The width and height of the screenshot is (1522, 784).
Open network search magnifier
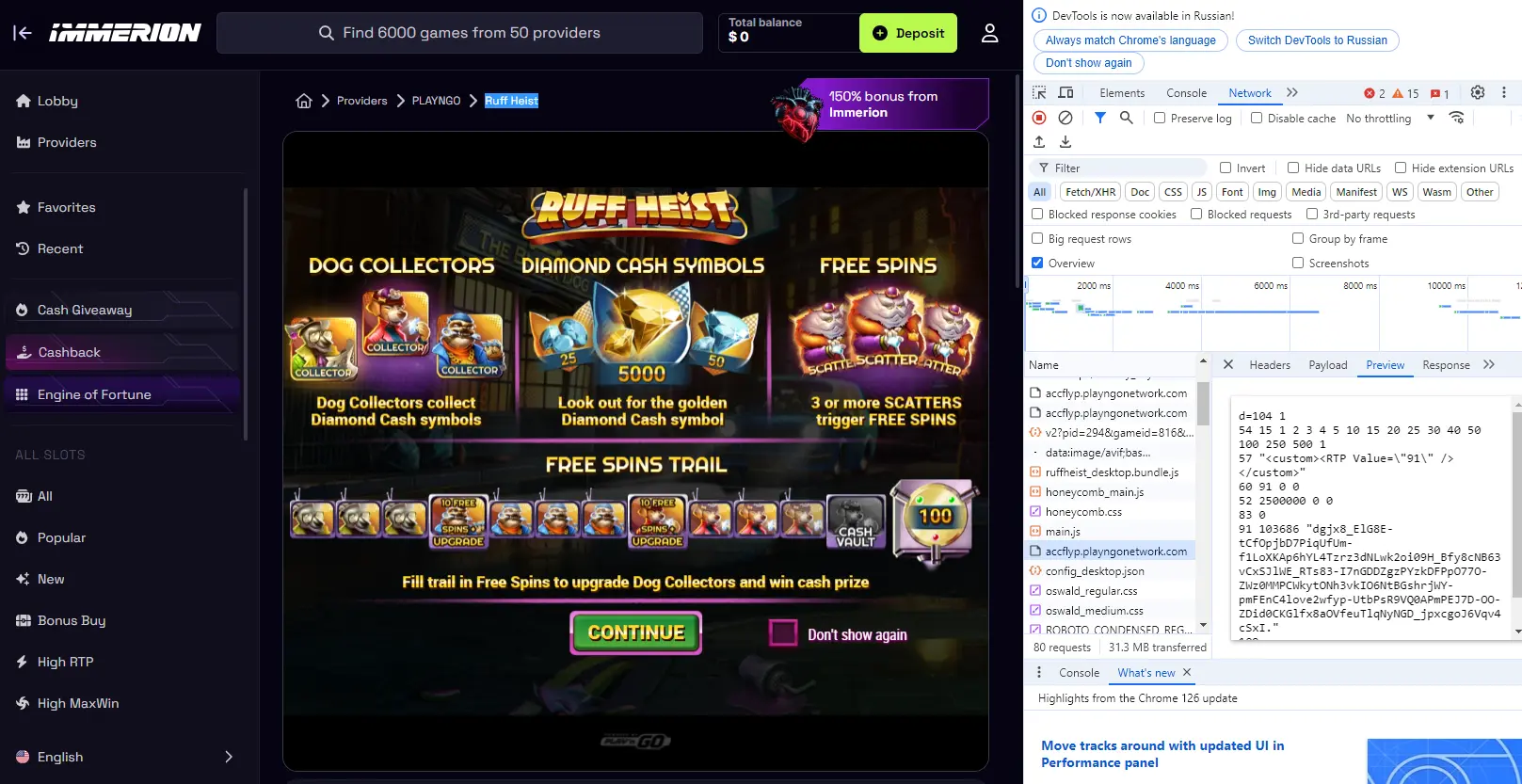pos(1126,118)
